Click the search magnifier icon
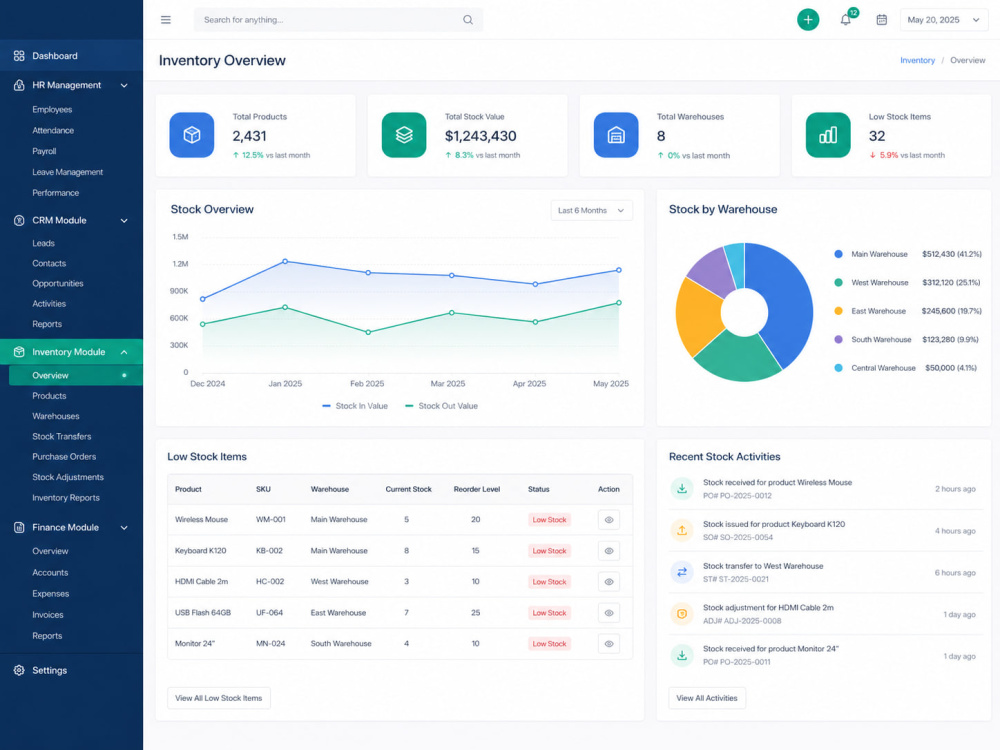The image size is (1000, 750). (467, 20)
